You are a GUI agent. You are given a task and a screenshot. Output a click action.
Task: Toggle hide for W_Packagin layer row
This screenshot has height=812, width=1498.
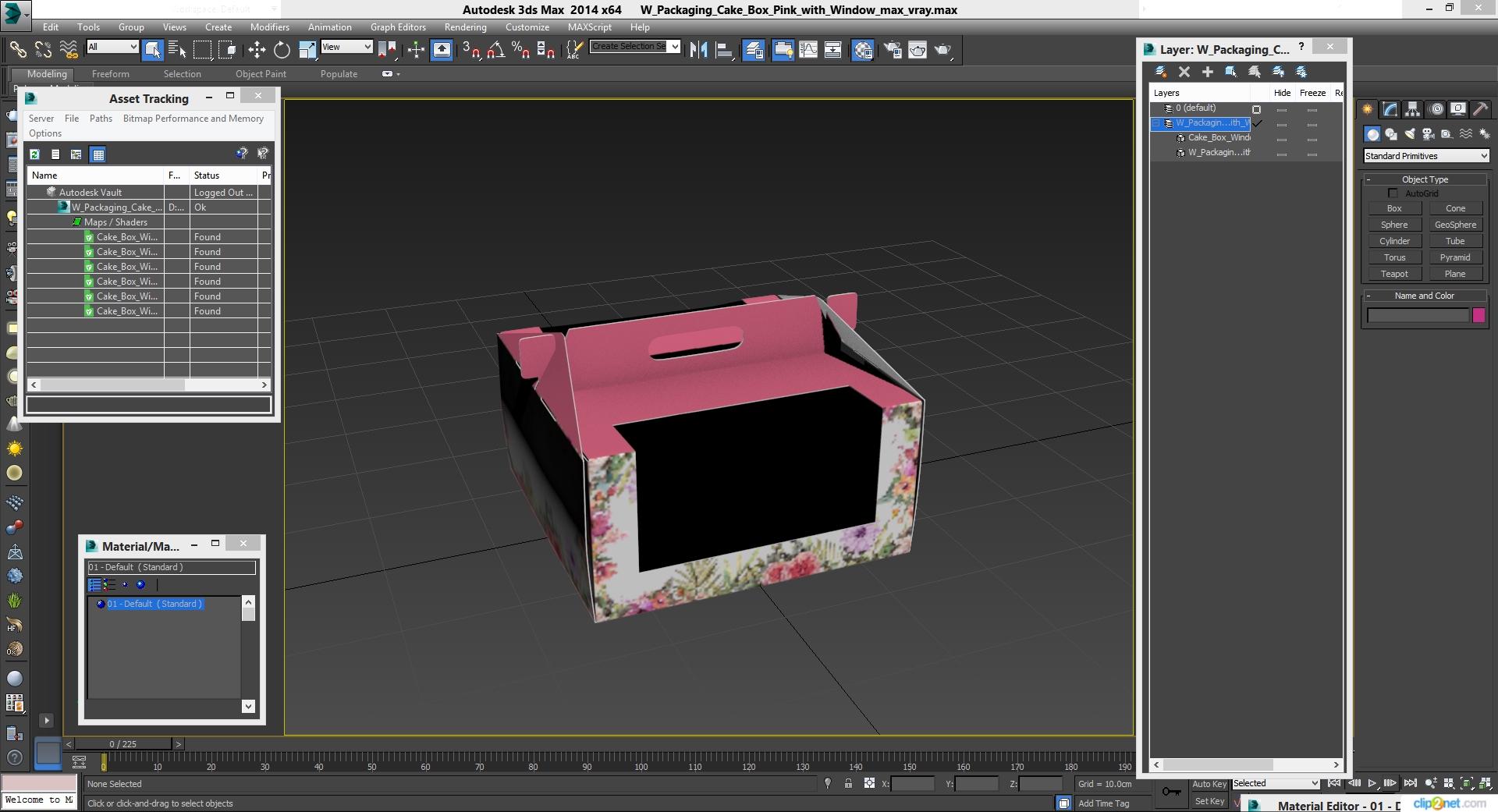[x=1282, y=123]
